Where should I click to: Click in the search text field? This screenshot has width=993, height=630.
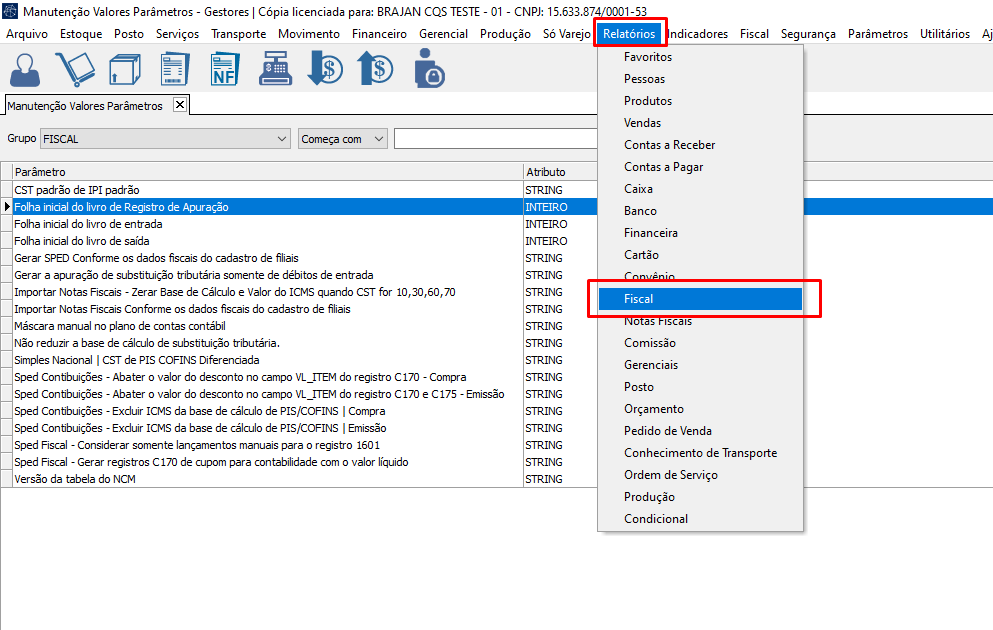(495, 139)
